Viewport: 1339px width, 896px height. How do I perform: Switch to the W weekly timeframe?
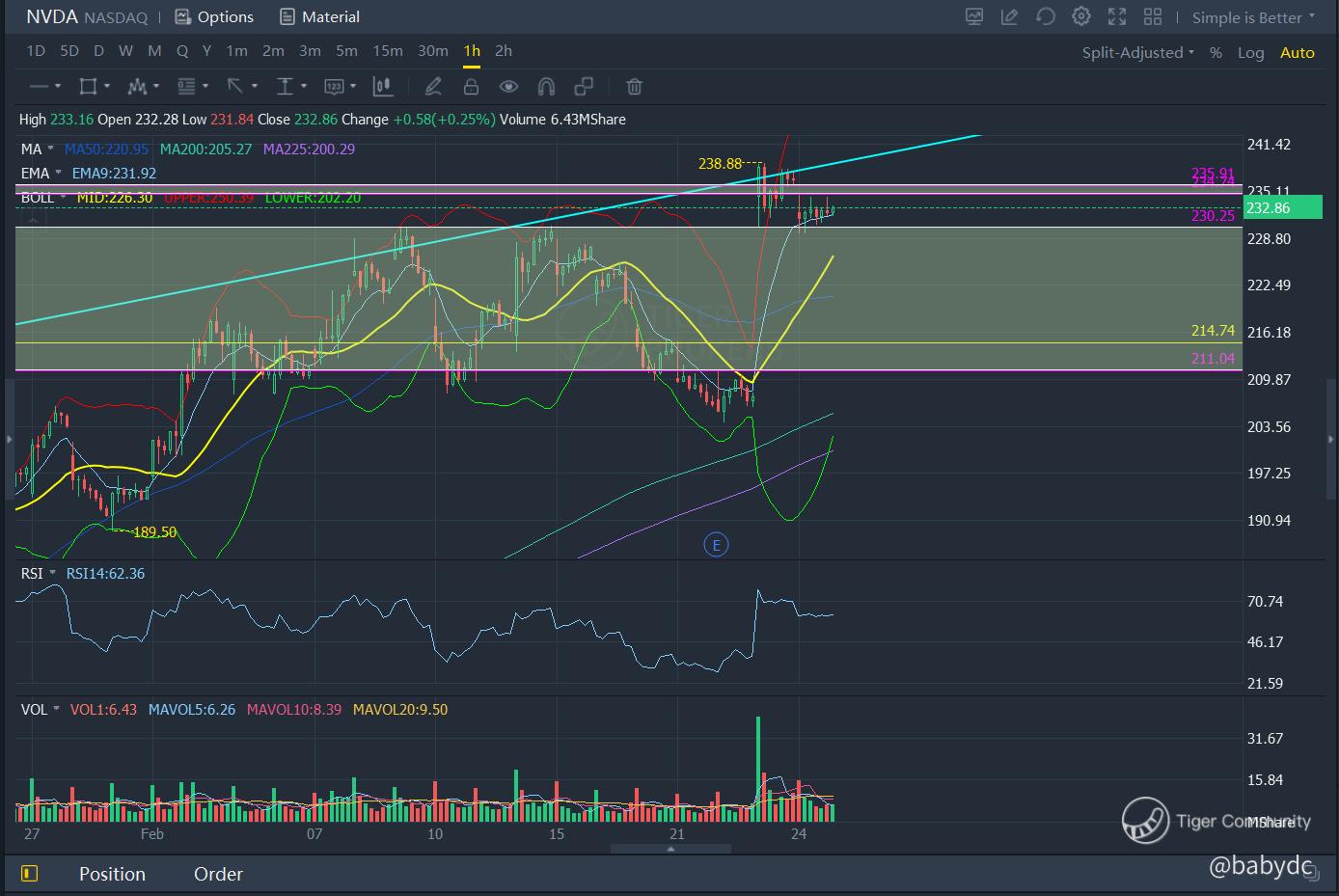click(x=126, y=51)
